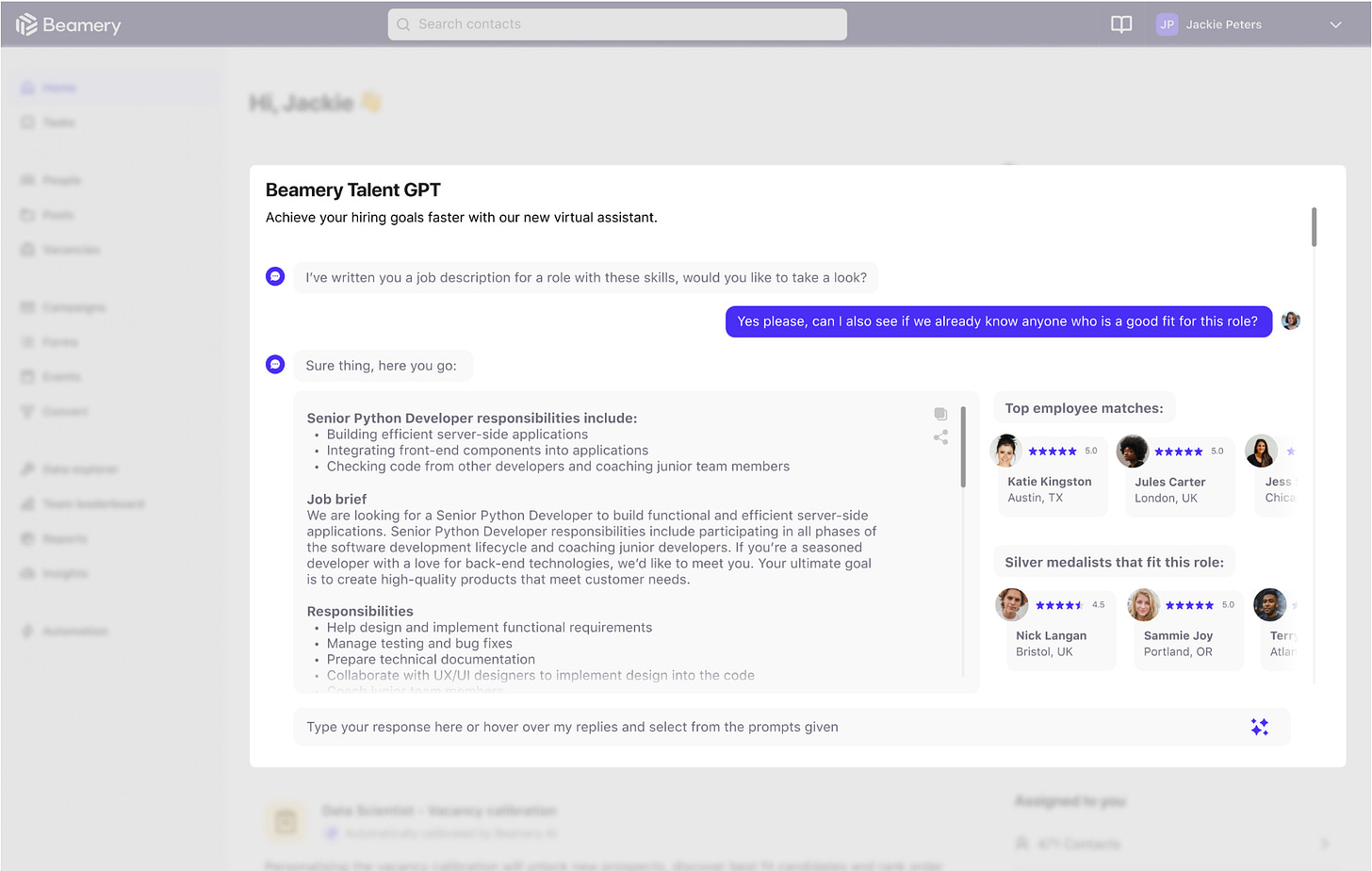Click the assistant icon beside "I've written you" message

pos(275,276)
